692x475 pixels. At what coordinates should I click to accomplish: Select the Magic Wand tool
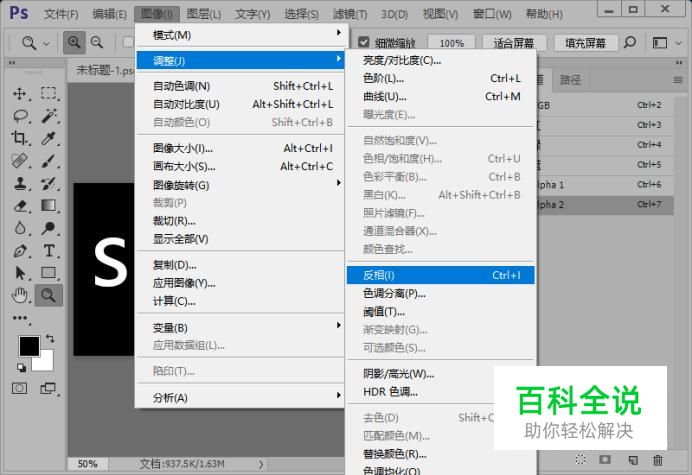(49, 116)
